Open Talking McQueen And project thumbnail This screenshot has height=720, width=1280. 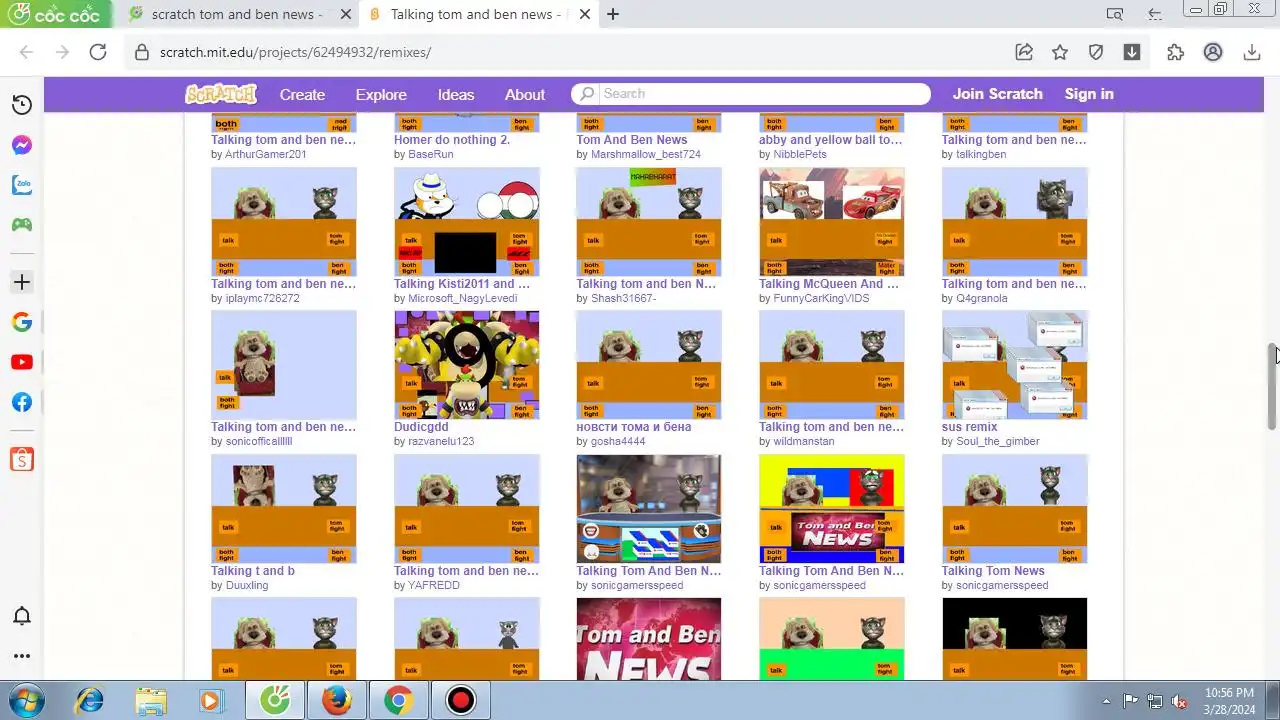(831, 222)
